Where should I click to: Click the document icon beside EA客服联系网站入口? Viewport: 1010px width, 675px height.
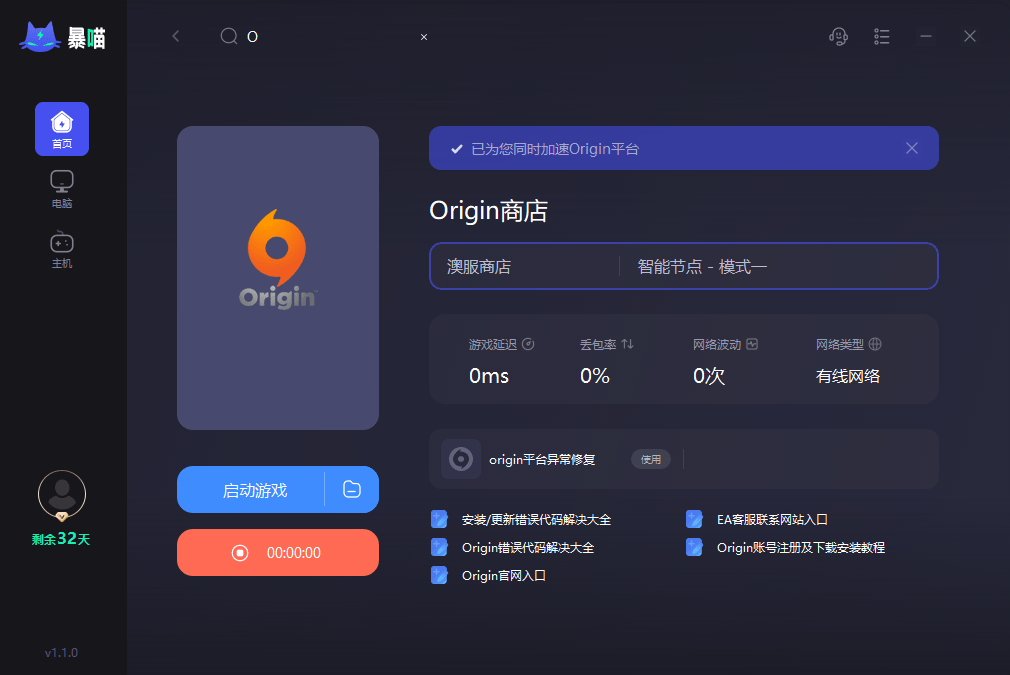[x=694, y=519]
